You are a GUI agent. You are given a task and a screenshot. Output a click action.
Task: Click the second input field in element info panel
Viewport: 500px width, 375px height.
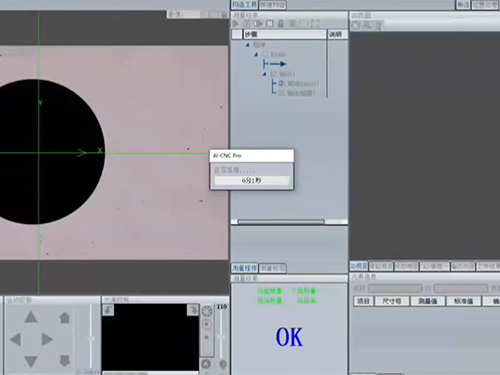461,288
